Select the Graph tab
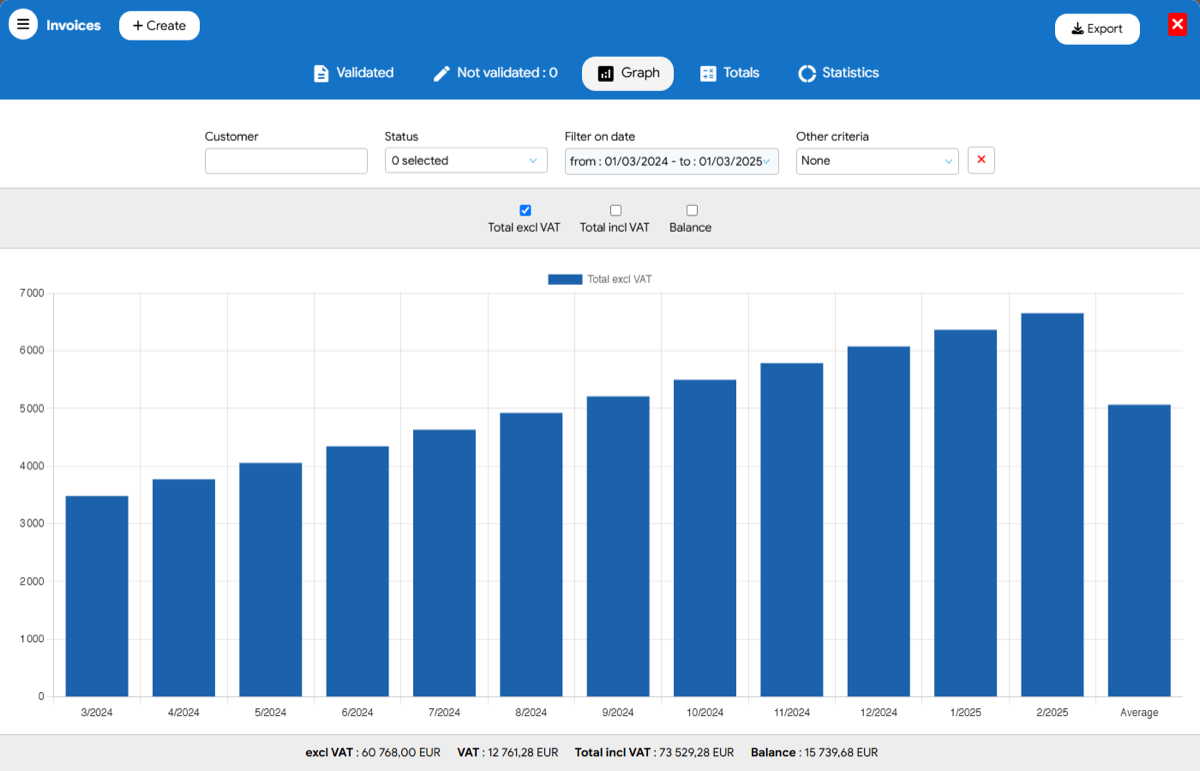The image size is (1200, 771). click(628, 73)
